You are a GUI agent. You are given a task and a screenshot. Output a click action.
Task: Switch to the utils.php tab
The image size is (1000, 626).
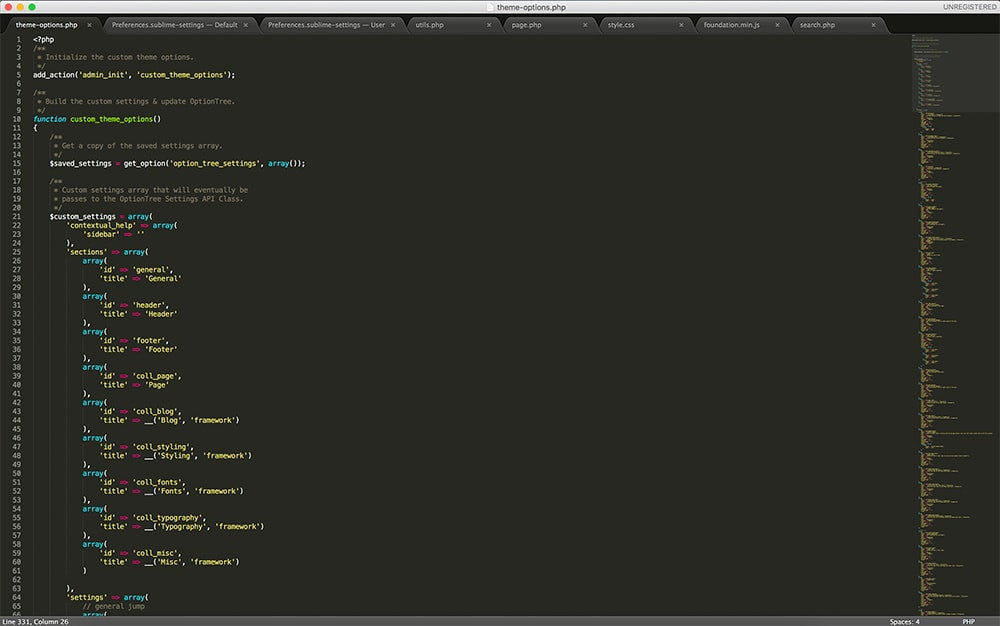pyautogui.click(x=429, y=25)
